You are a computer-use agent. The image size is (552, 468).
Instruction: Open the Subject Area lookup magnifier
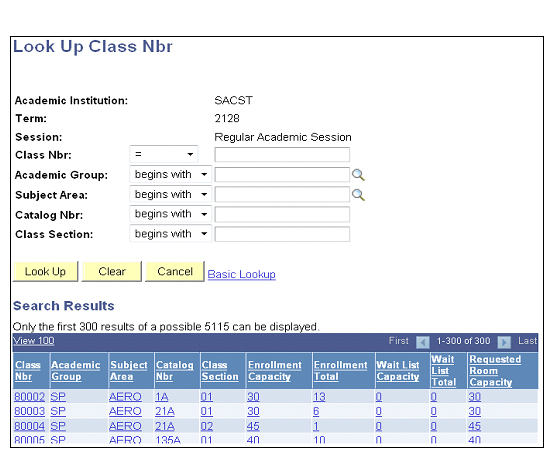pyautogui.click(x=358, y=195)
